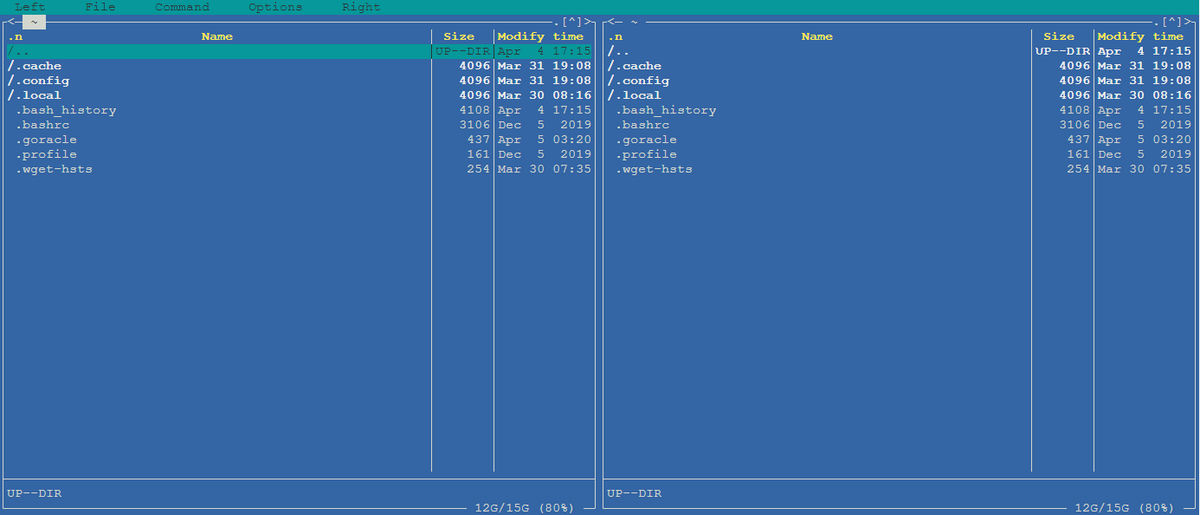
Task: Click the ~ path label in left panel
Action: [35, 21]
